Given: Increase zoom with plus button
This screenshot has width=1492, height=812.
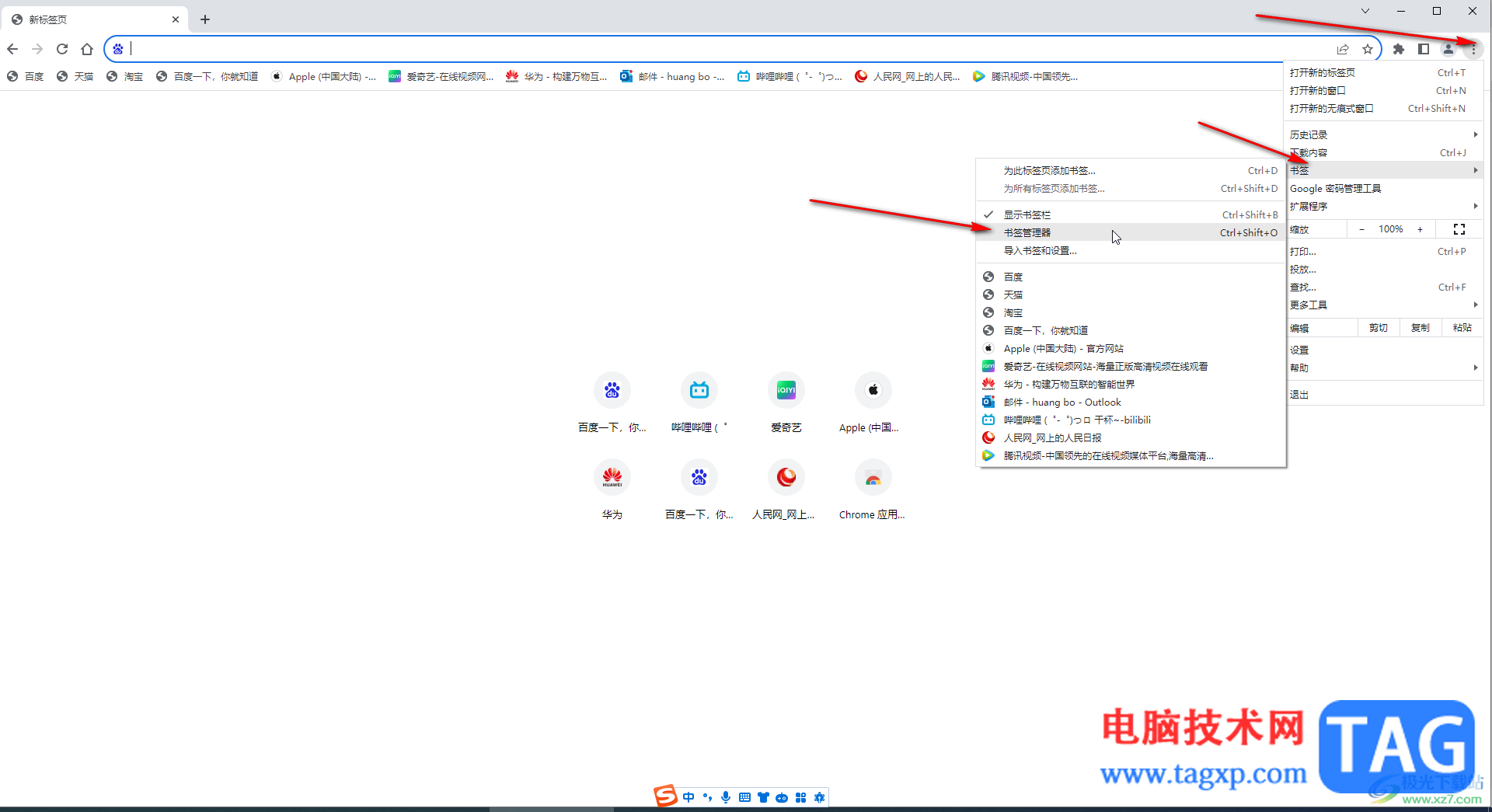Looking at the screenshot, I should tap(1420, 229).
